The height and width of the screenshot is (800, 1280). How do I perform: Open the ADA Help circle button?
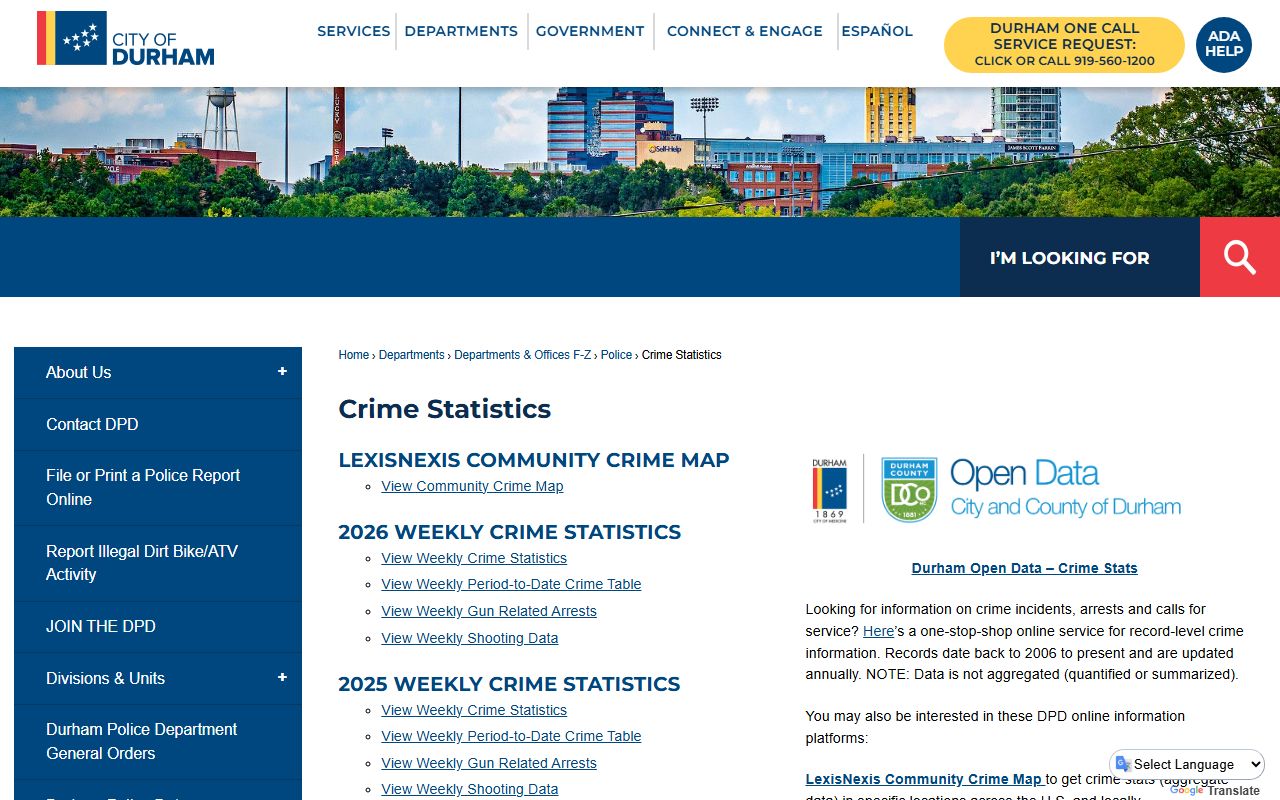click(1224, 44)
